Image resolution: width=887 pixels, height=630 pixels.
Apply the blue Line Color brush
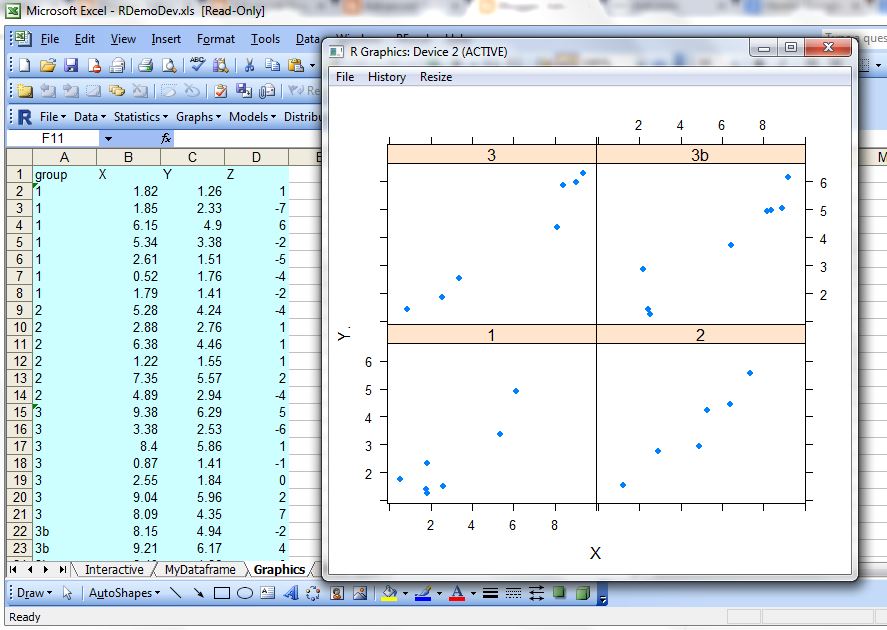(423, 593)
